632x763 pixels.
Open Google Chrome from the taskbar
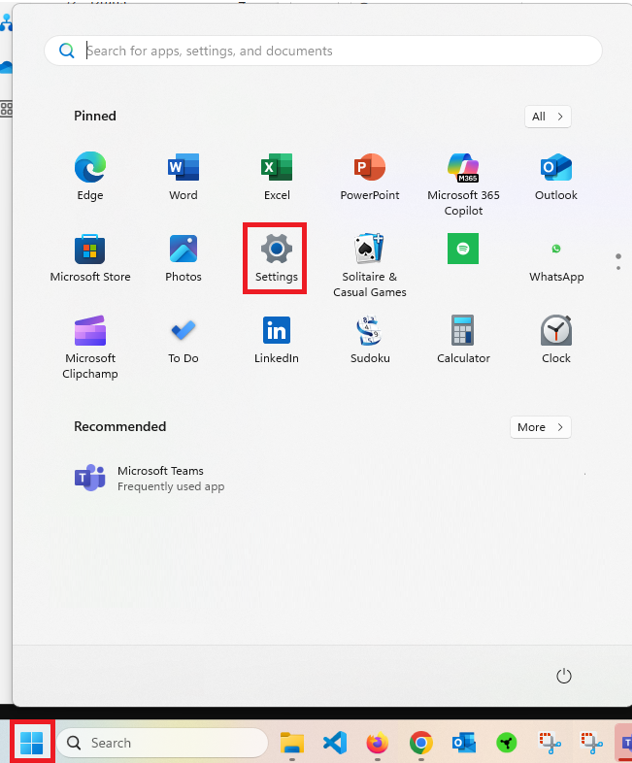(421, 743)
